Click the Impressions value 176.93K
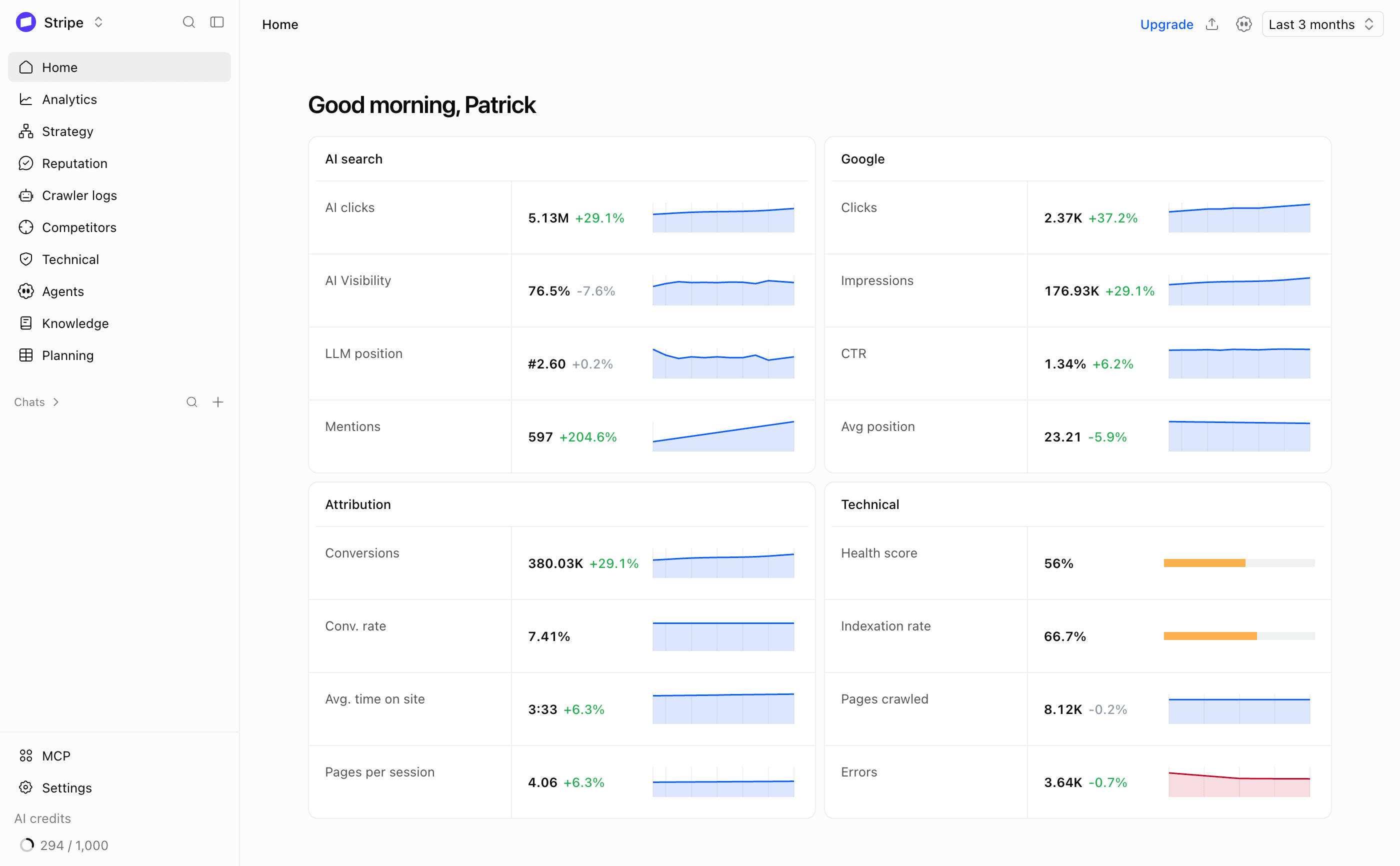Viewport: 1400px width, 866px height. (x=1071, y=291)
